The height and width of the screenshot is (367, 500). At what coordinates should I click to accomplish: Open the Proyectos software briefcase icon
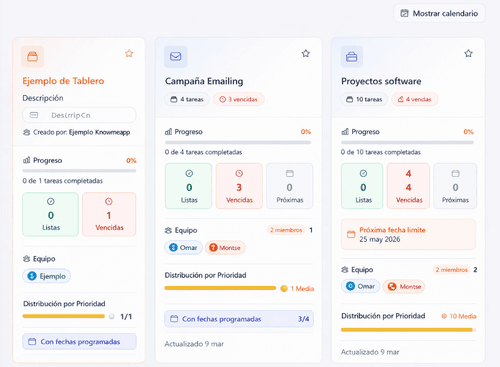pos(351,57)
